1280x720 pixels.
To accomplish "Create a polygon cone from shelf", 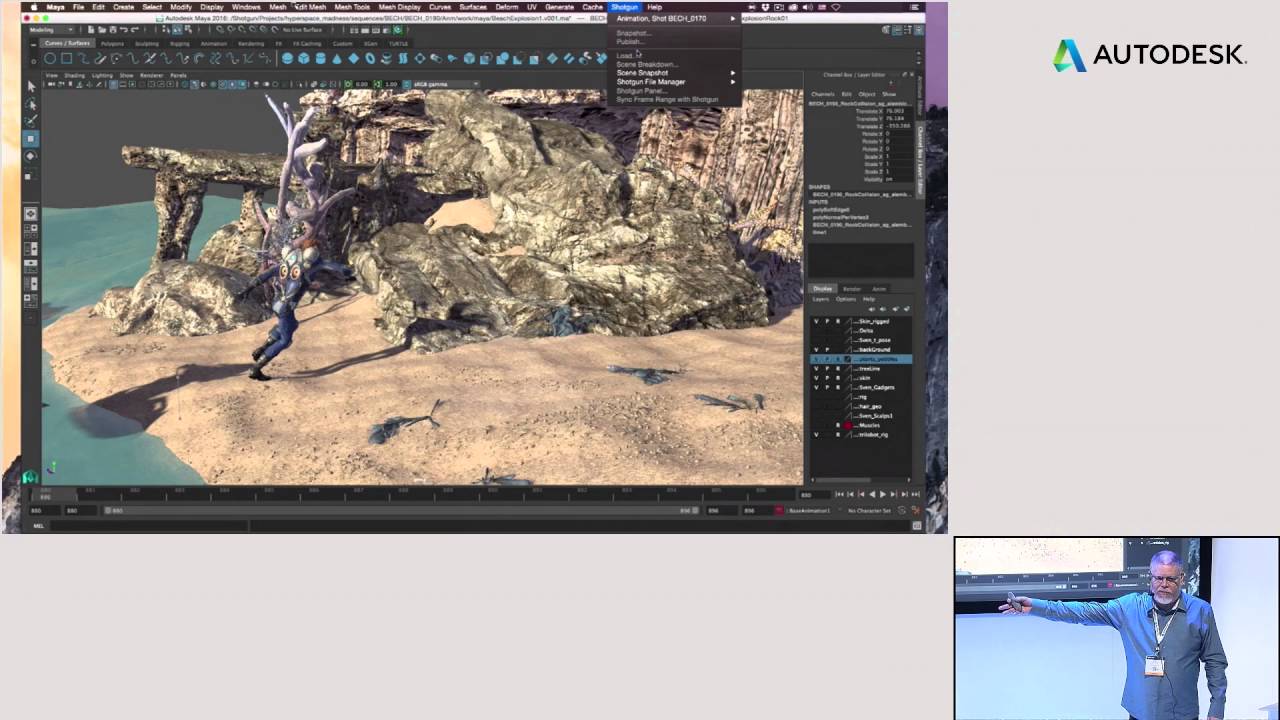I will coord(336,59).
